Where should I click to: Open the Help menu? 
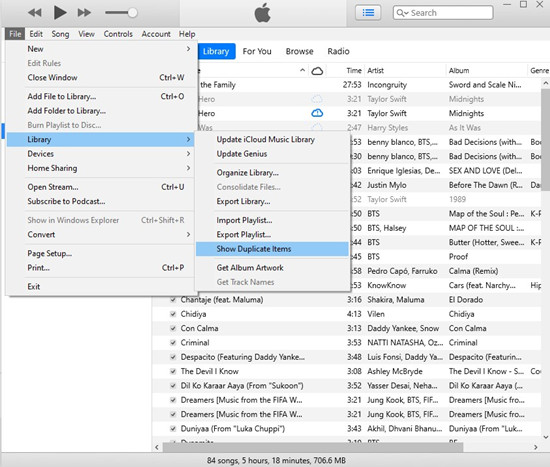[187, 34]
